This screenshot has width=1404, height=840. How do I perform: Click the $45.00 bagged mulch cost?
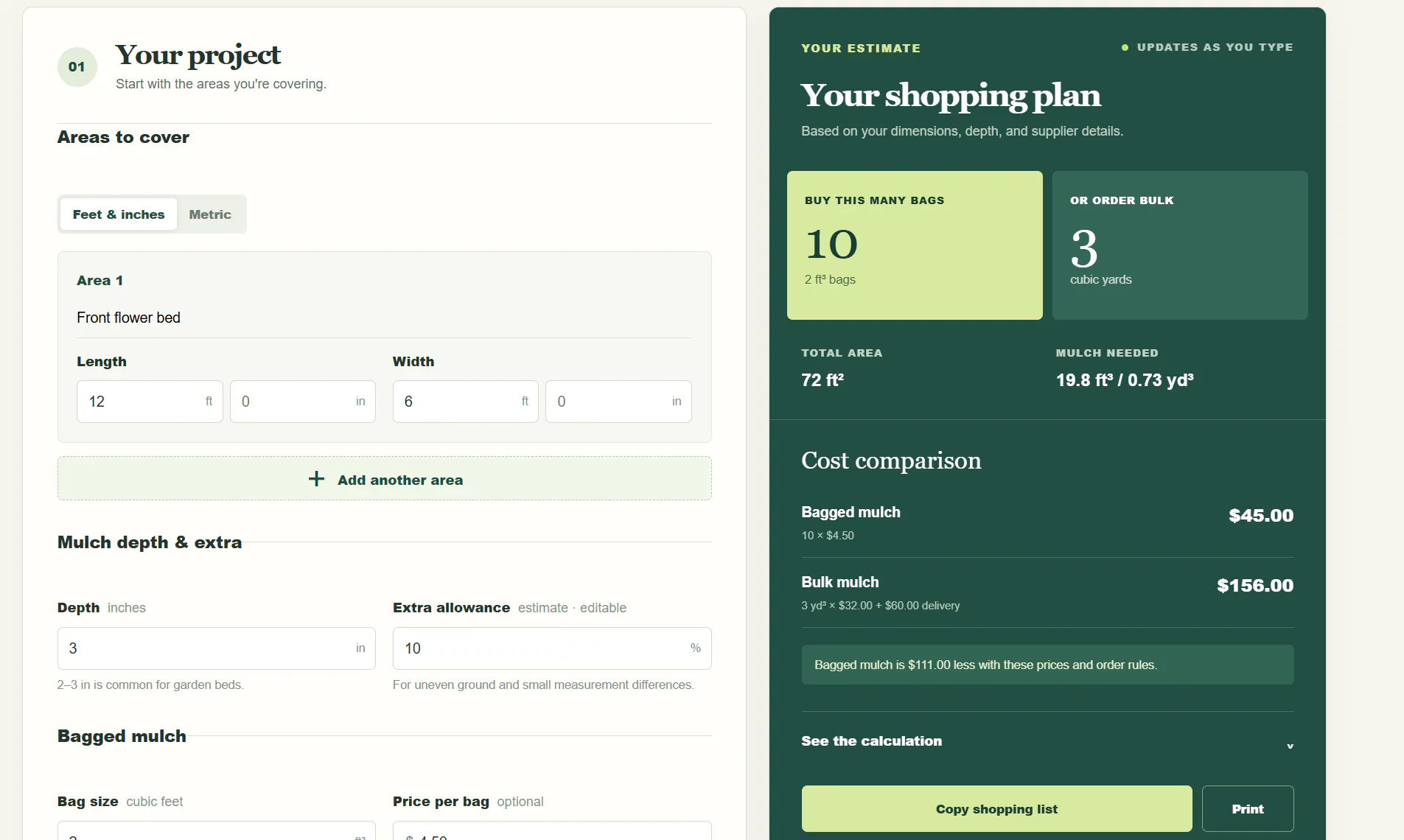[1261, 516]
